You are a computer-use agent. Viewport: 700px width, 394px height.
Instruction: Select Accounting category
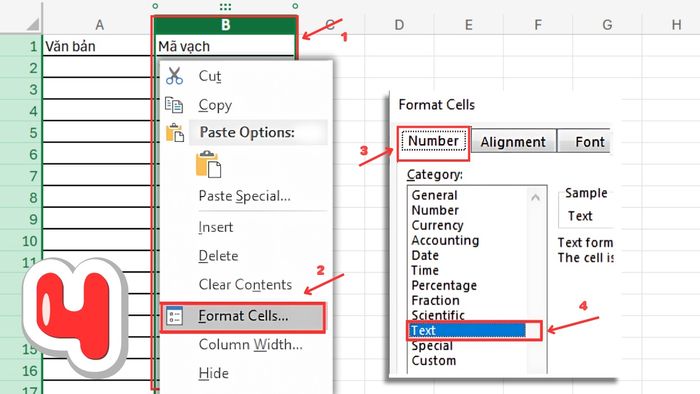[445, 241]
